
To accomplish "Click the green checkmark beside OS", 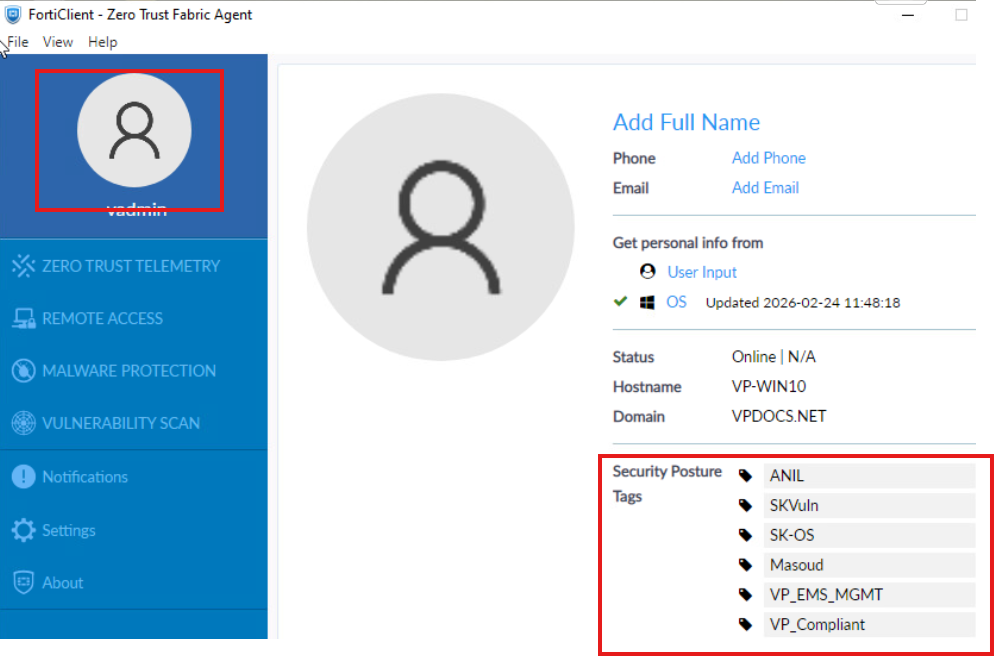I will (x=621, y=302).
